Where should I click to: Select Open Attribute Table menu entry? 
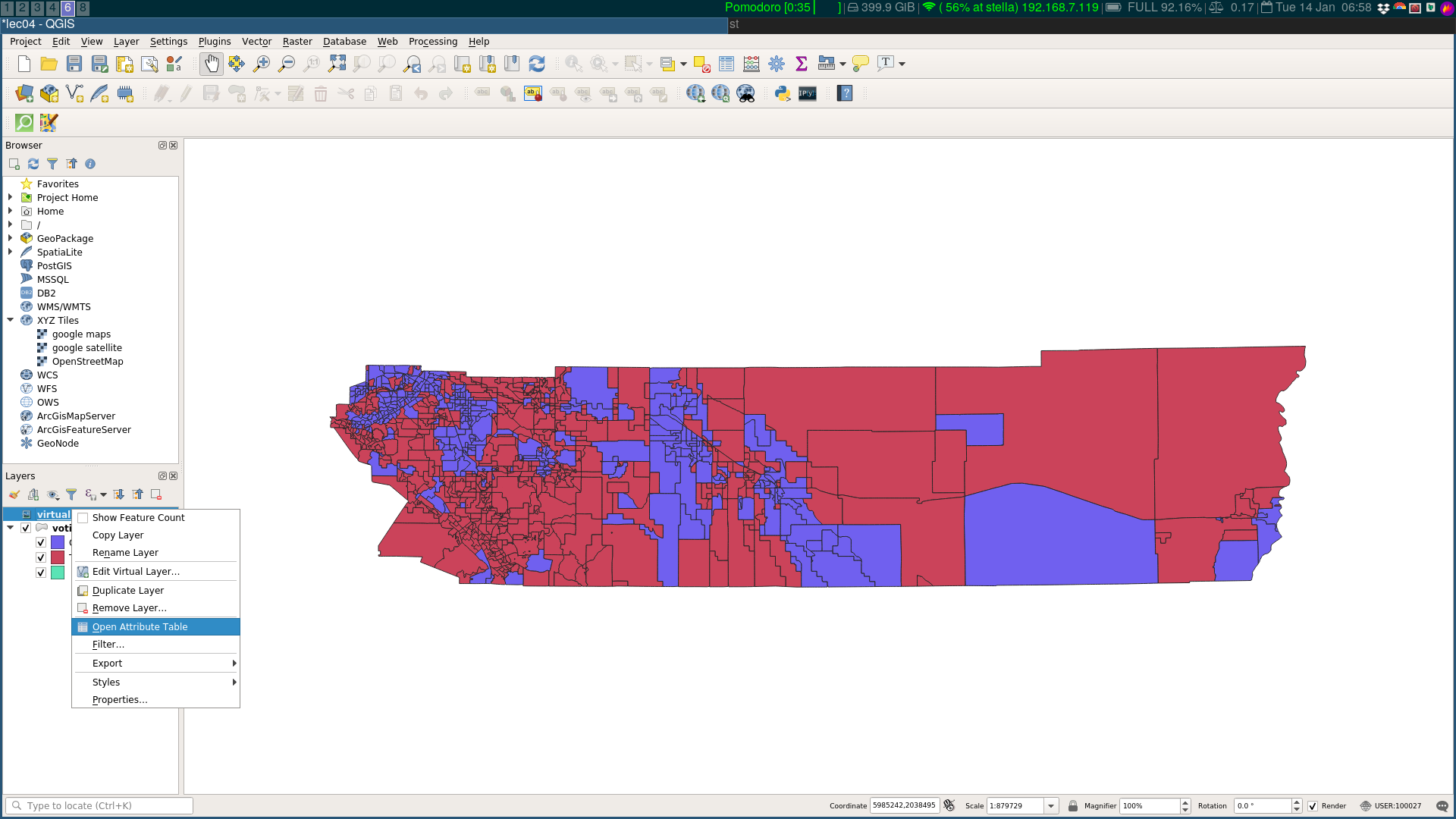(x=140, y=627)
